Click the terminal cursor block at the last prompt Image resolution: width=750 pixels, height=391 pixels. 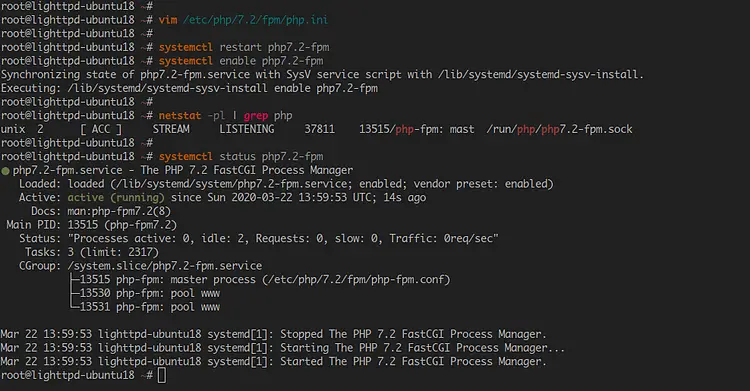(162, 376)
